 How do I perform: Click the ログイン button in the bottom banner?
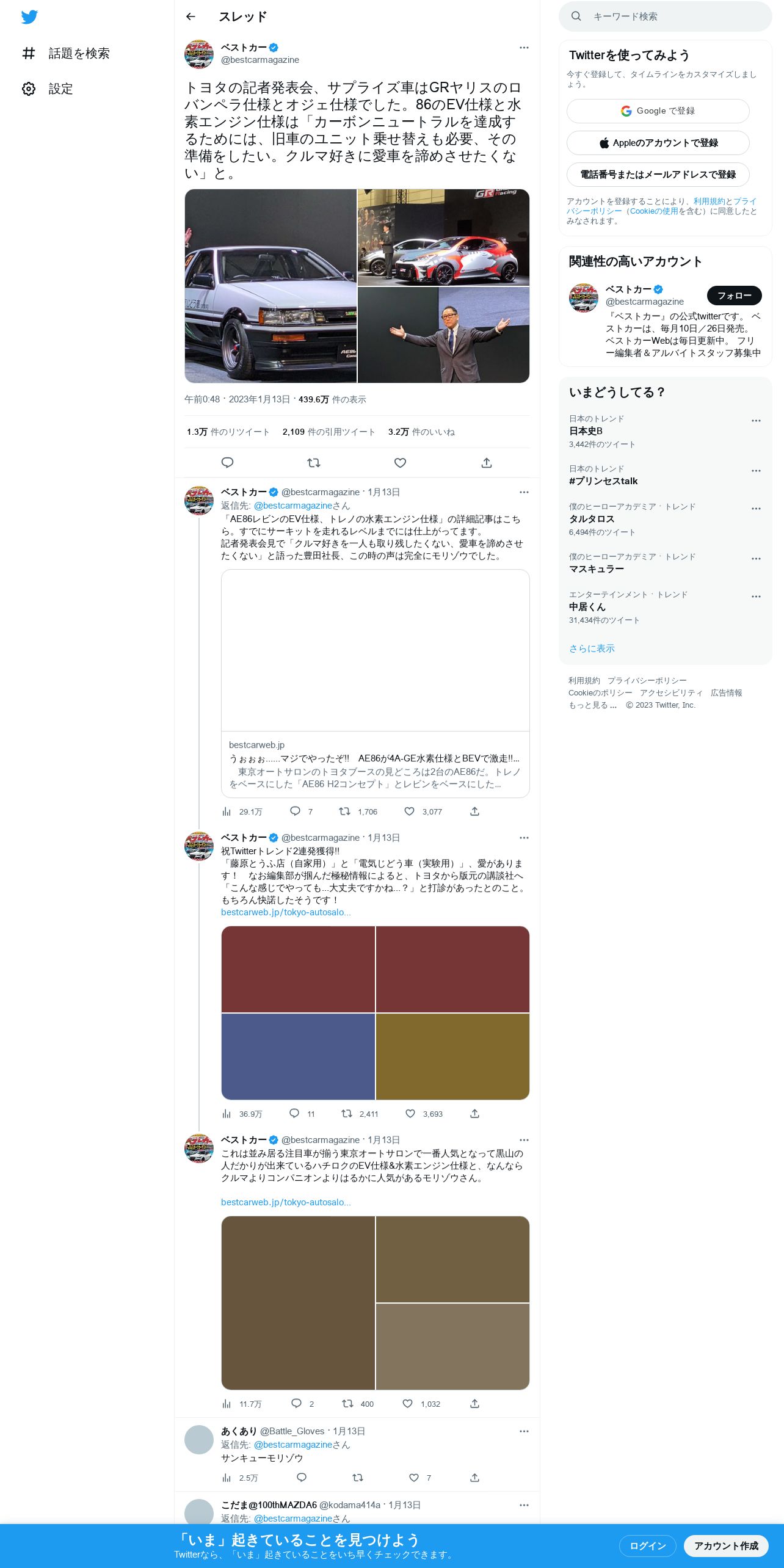[x=647, y=1545]
